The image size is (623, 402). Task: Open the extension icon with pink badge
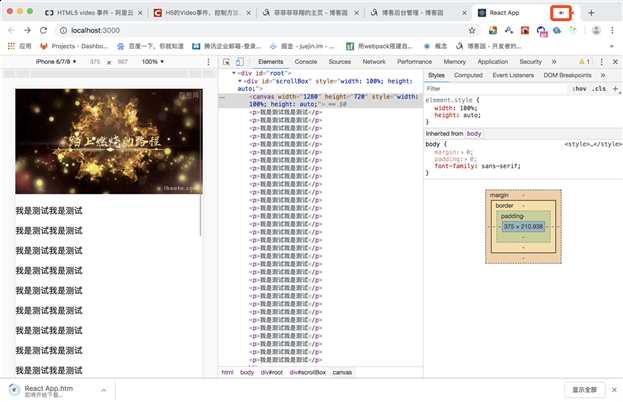542,31
